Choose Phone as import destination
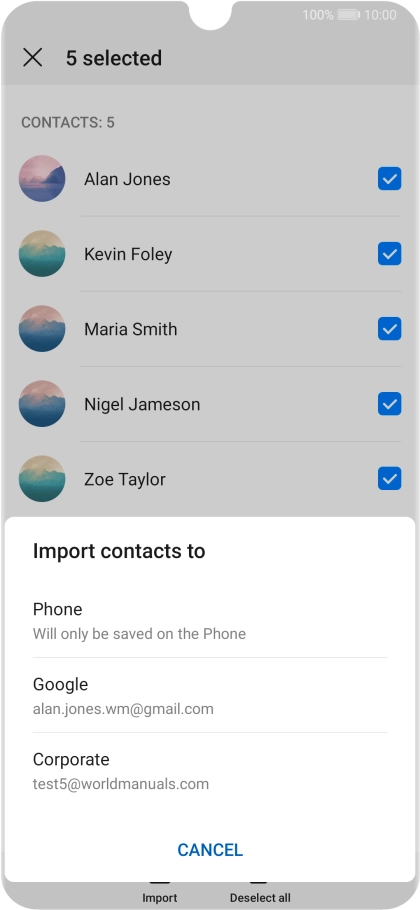The width and height of the screenshot is (420, 910). click(x=209, y=620)
